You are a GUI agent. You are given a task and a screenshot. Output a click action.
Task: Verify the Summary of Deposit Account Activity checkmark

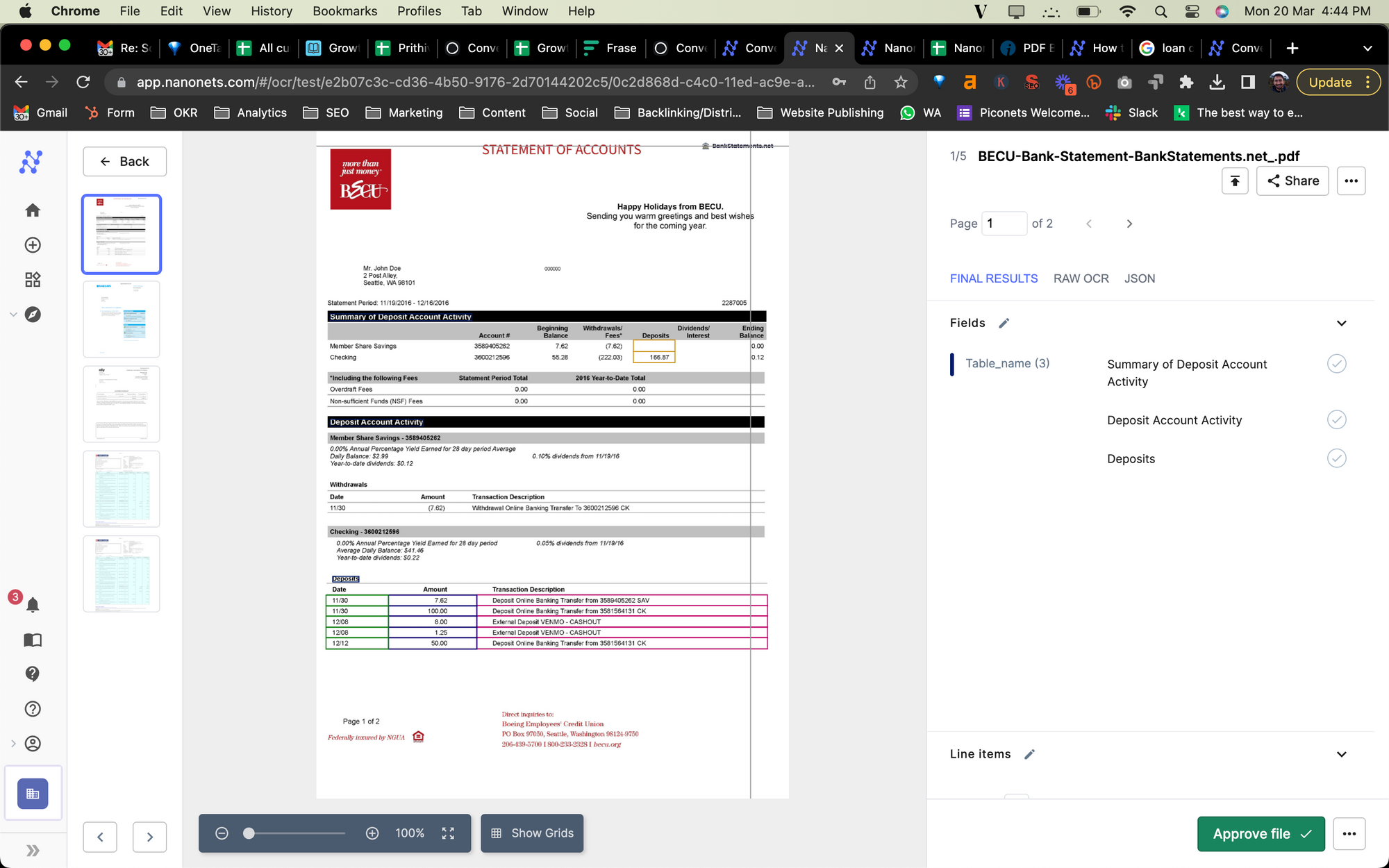1336,364
